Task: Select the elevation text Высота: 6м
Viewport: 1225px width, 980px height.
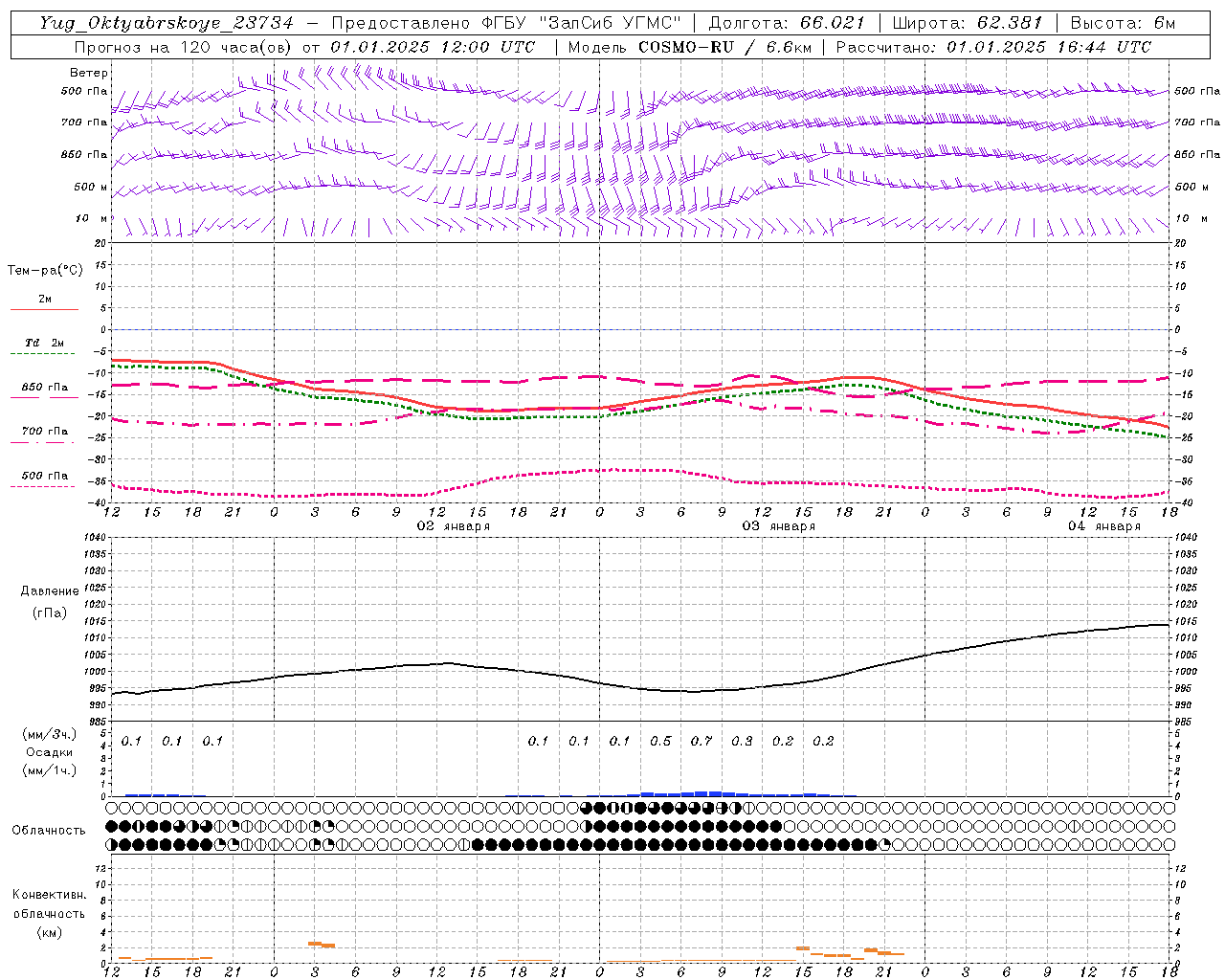Action: point(1123,23)
